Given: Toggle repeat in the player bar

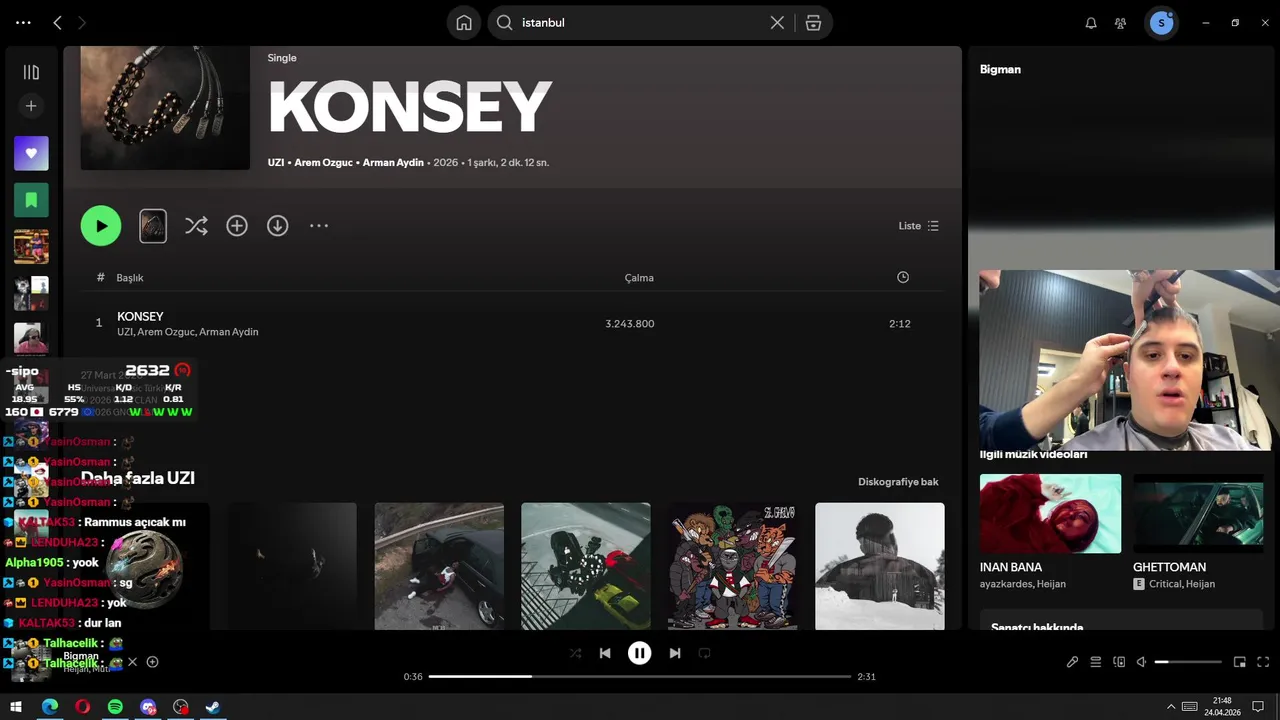Looking at the screenshot, I should (704, 653).
